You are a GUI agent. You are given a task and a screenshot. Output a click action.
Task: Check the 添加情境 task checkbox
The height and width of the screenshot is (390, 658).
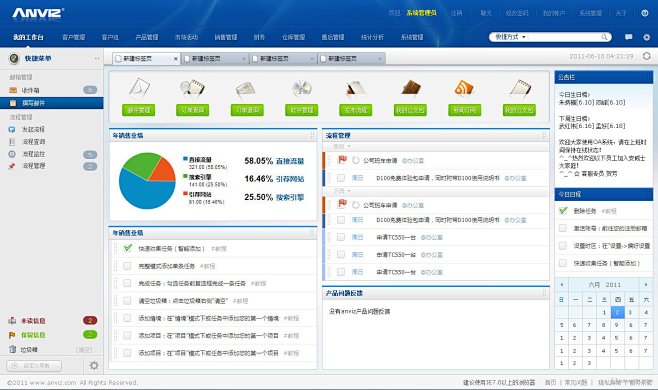click(x=127, y=318)
